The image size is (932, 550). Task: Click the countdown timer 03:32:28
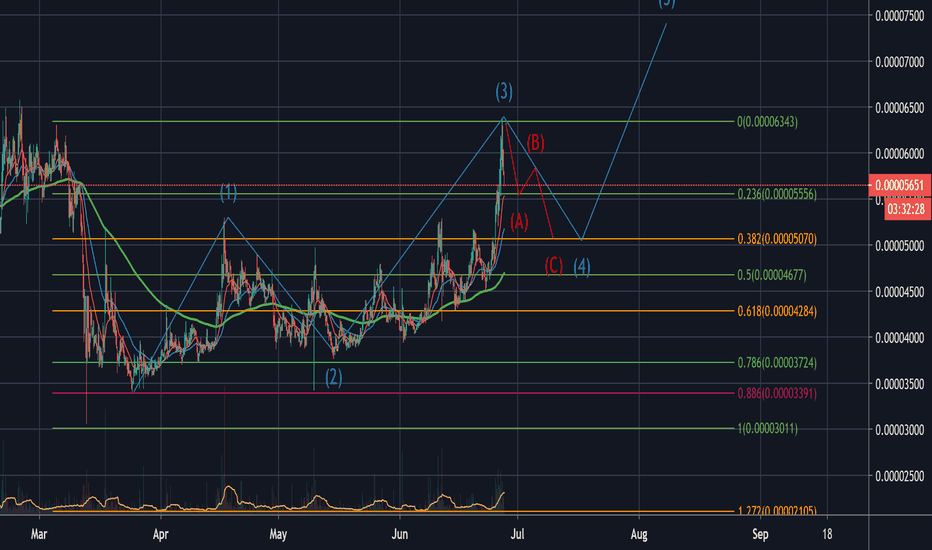point(906,209)
